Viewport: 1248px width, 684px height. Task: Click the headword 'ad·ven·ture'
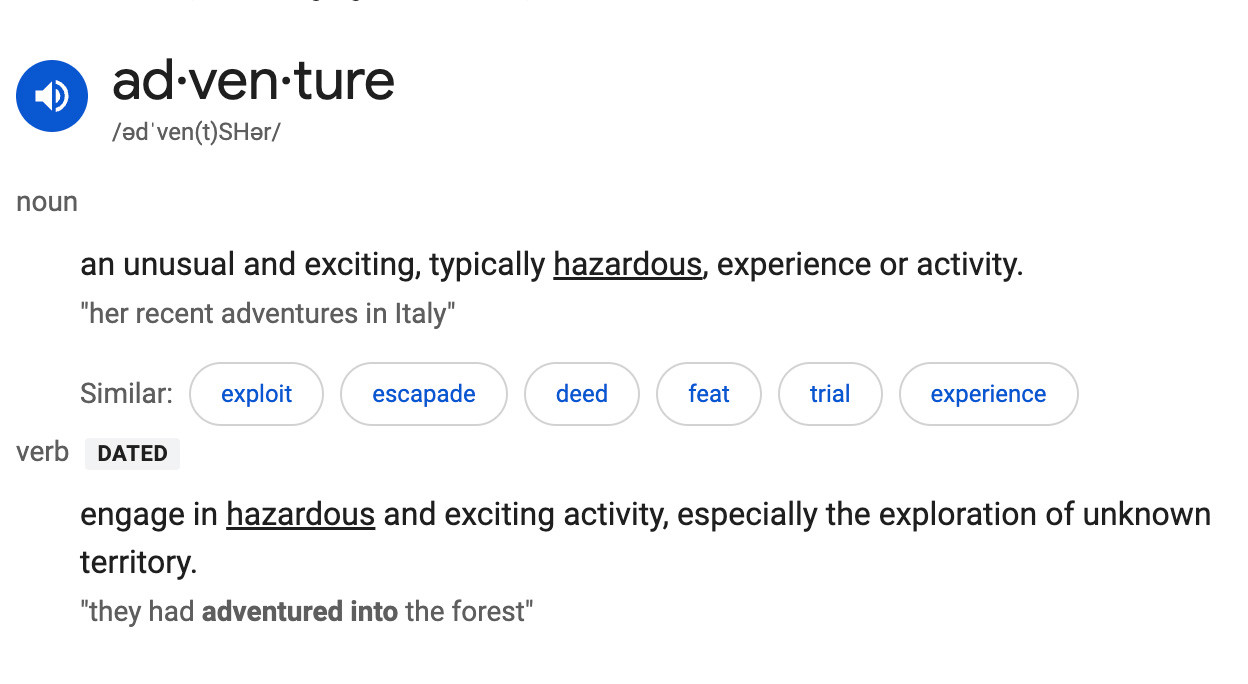click(253, 81)
